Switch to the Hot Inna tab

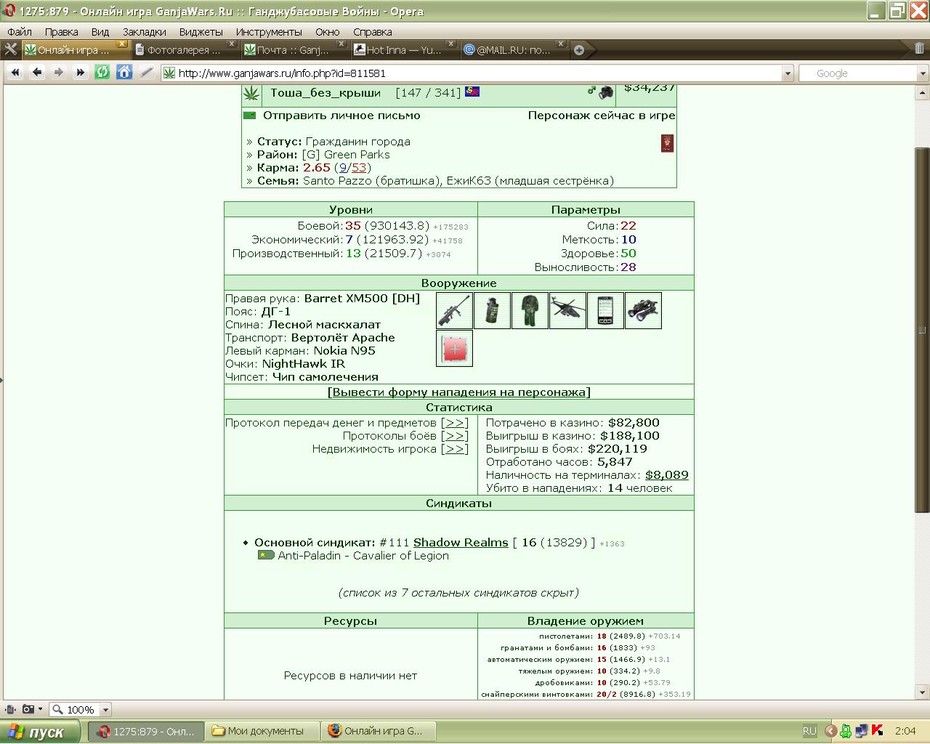403,50
